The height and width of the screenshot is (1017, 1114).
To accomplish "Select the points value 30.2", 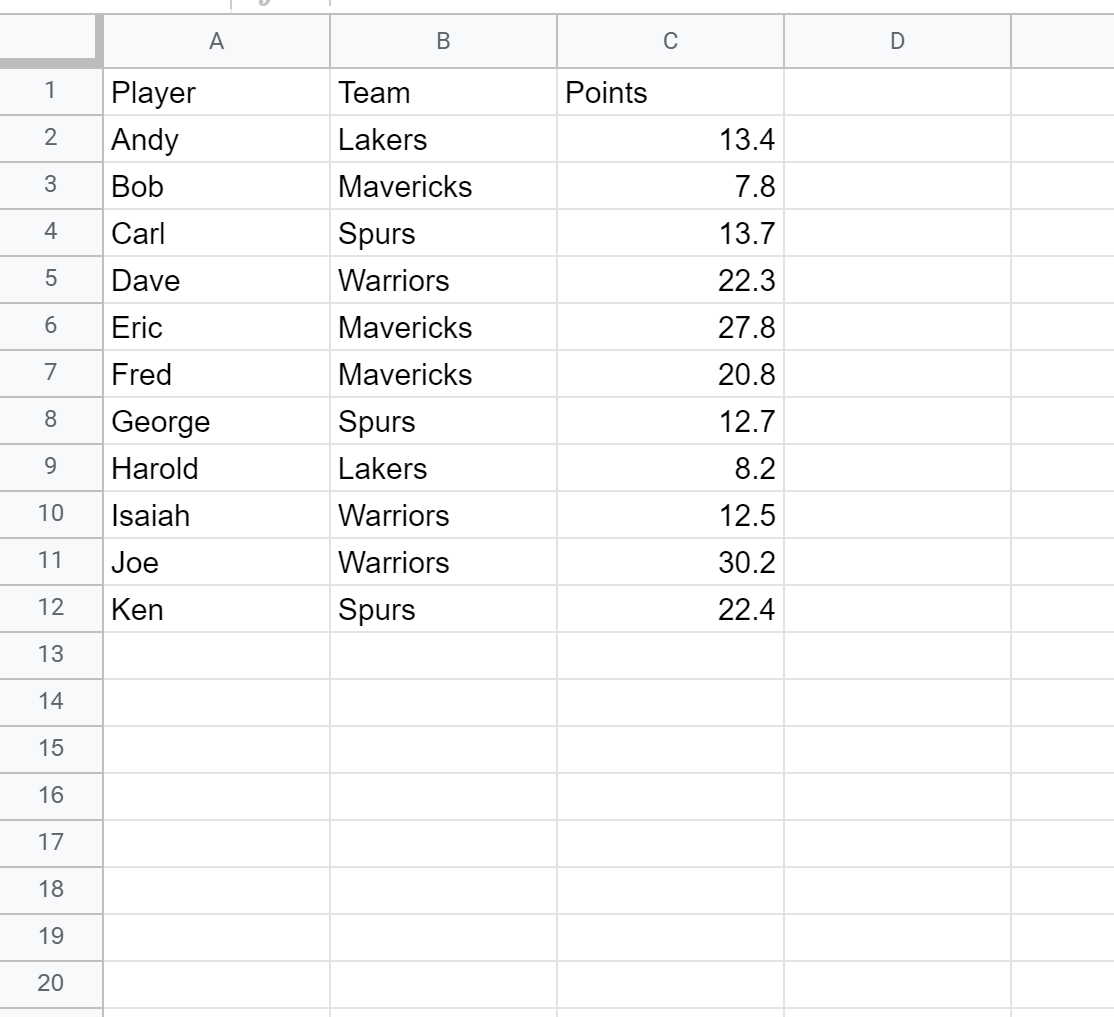I will pyautogui.click(x=670, y=562).
